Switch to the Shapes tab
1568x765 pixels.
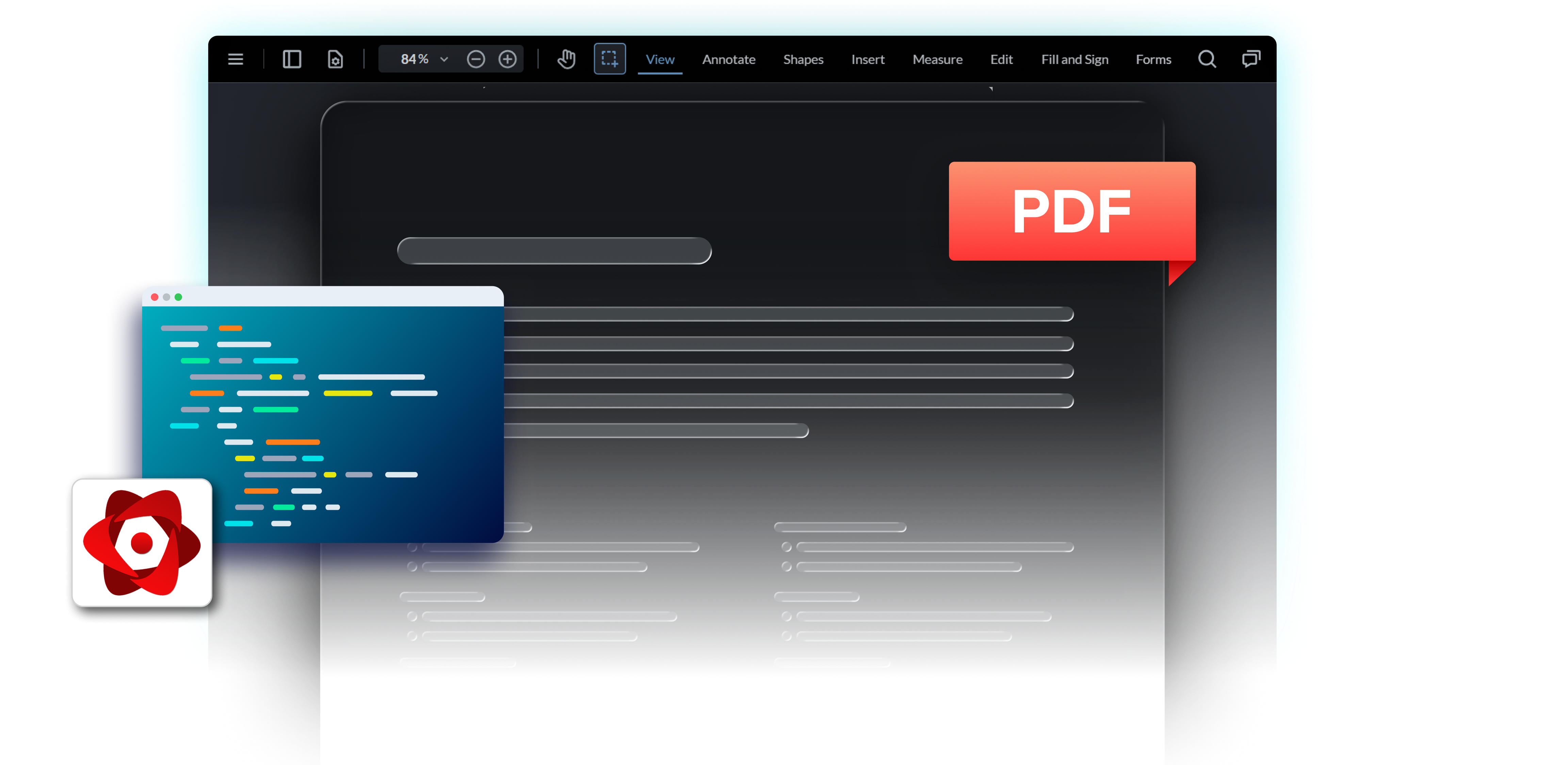point(803,59)
